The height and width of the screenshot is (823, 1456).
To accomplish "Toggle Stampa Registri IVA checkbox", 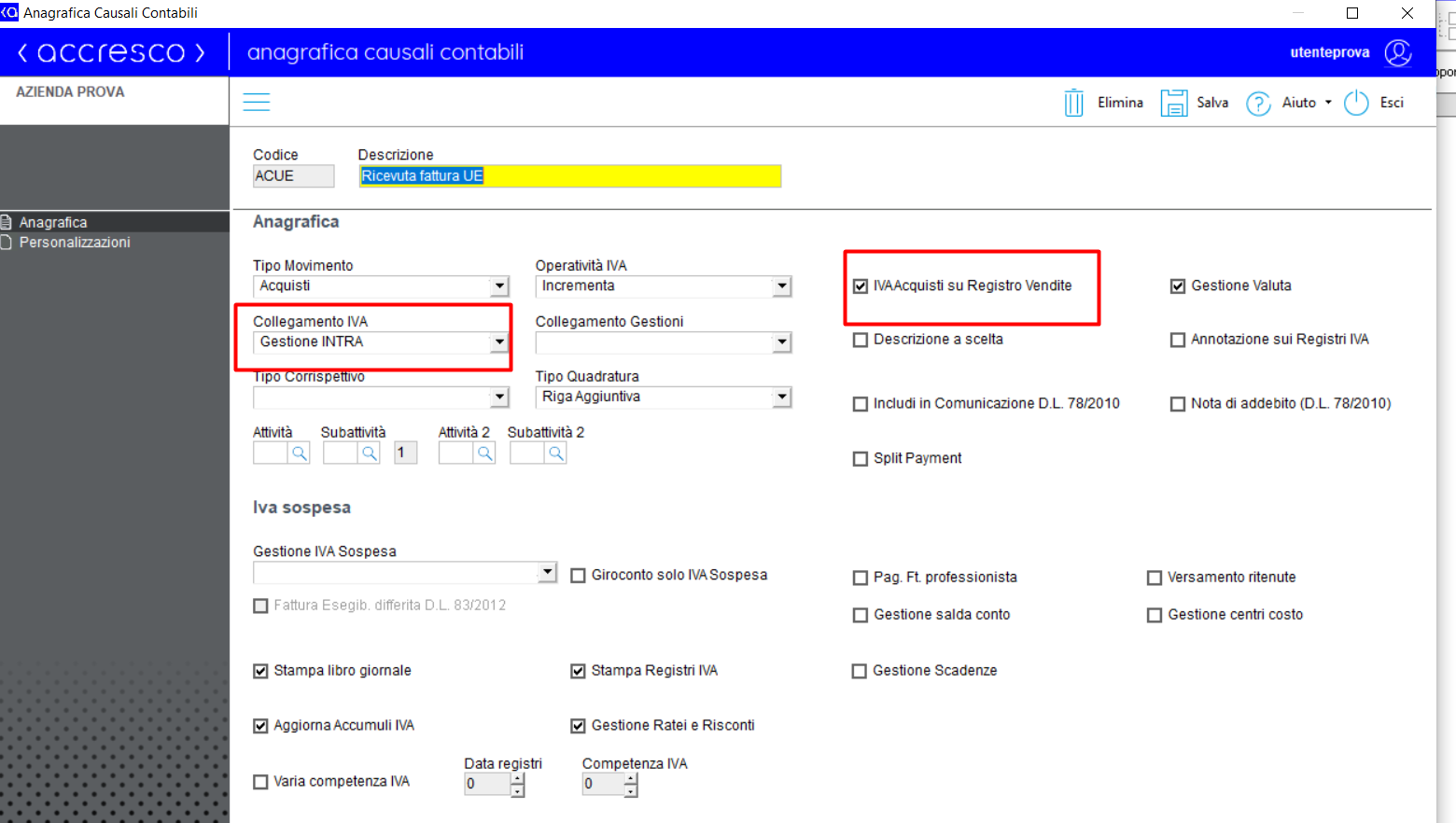I will pos(578,671).
